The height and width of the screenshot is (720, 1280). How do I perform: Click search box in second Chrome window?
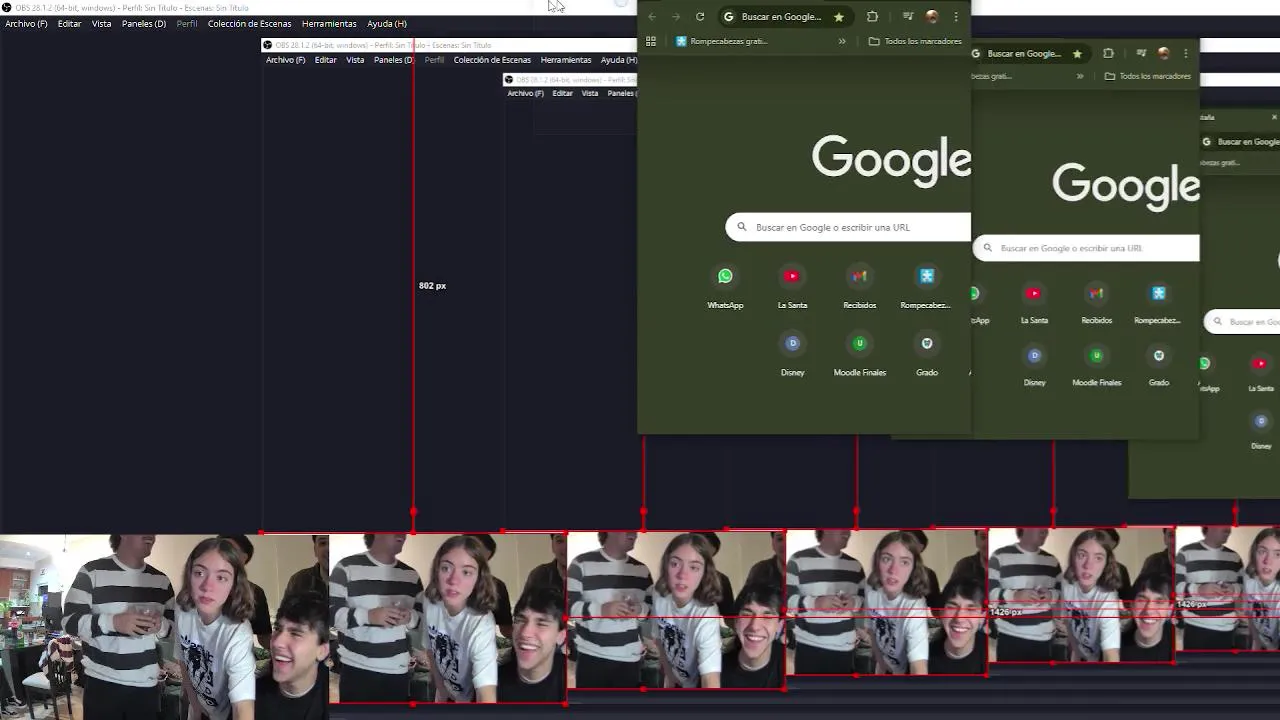click(x=1086, y=248)
